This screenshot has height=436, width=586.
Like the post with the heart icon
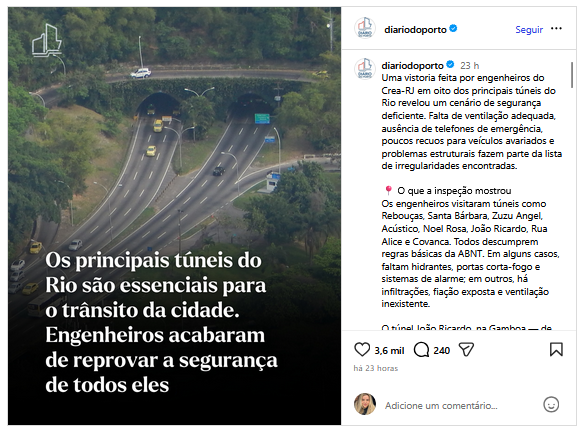(361, 350)
